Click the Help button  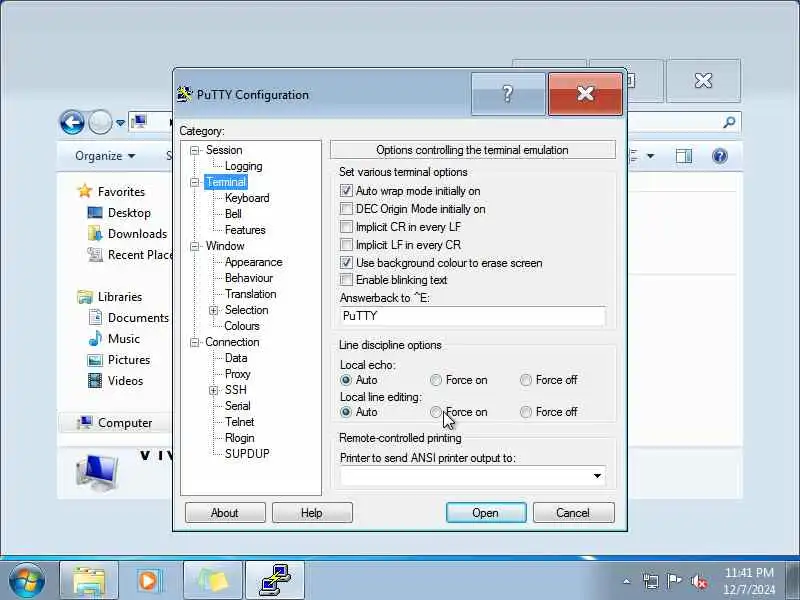pos(312,513)
